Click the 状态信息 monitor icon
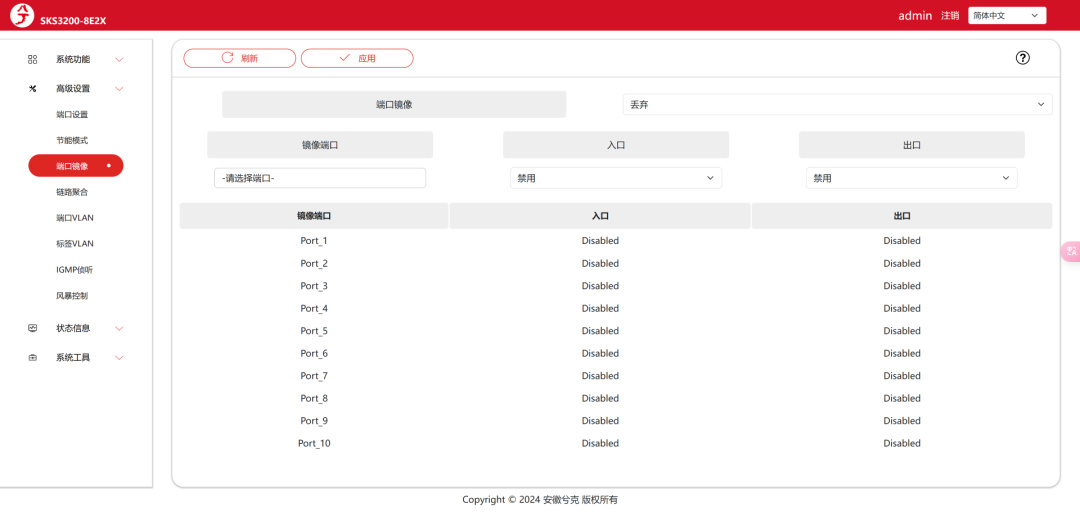This screenshot has width=1080, height=512. [32, 328]
